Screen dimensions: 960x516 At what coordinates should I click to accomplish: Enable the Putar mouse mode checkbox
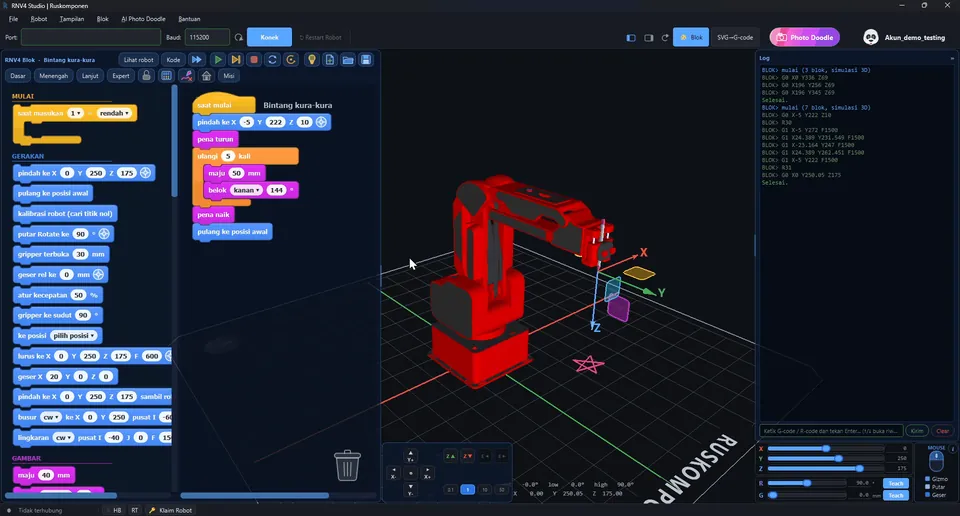[x=928, y=487]
